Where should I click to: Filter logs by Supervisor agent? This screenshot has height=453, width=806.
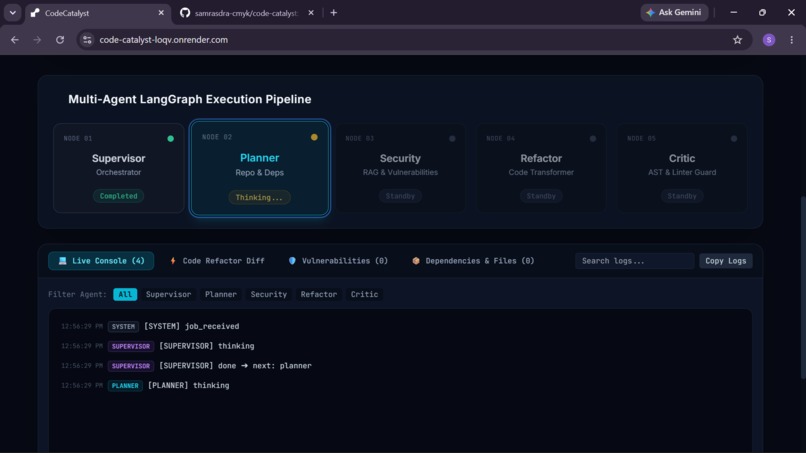coord(169,294)
